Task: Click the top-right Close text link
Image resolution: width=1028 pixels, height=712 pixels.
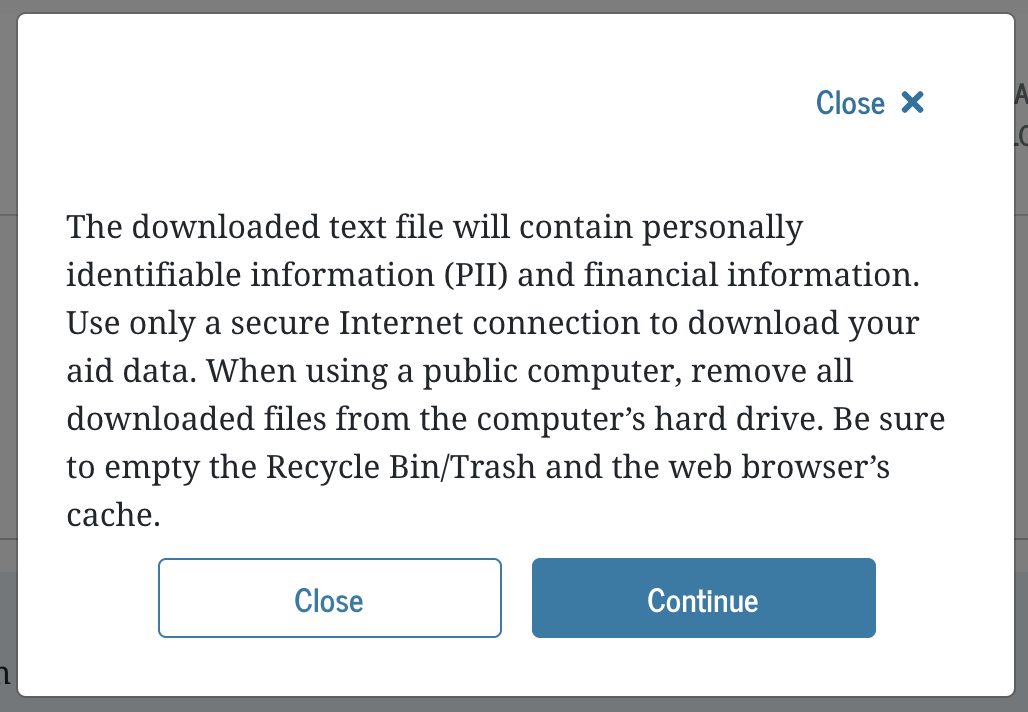Action: (850, 103)
